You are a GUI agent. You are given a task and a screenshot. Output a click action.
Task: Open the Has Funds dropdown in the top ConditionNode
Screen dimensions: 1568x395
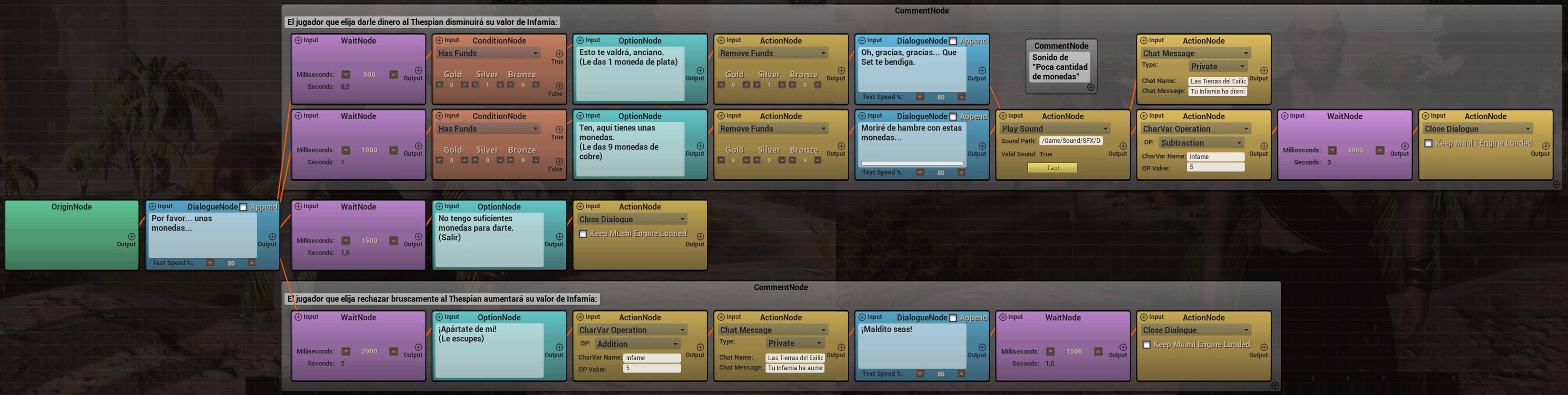tap(488, 53)
